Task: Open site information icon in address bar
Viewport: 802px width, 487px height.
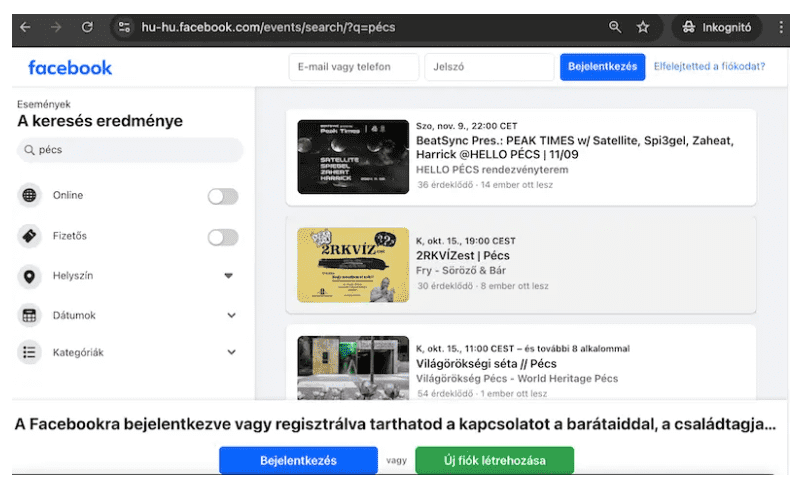Action: 124,27
